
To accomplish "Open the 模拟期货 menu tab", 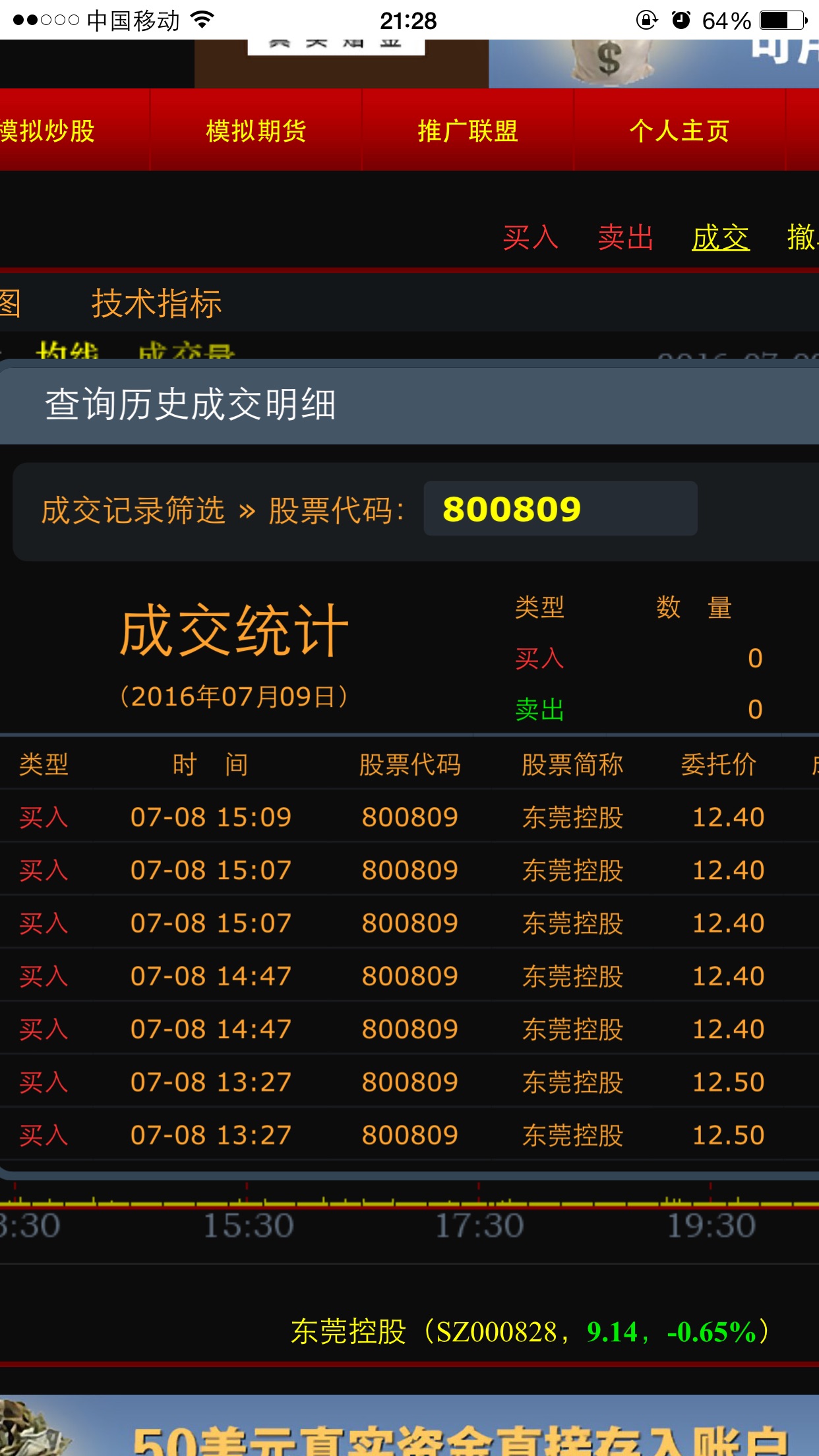I will tap(256, 131).
